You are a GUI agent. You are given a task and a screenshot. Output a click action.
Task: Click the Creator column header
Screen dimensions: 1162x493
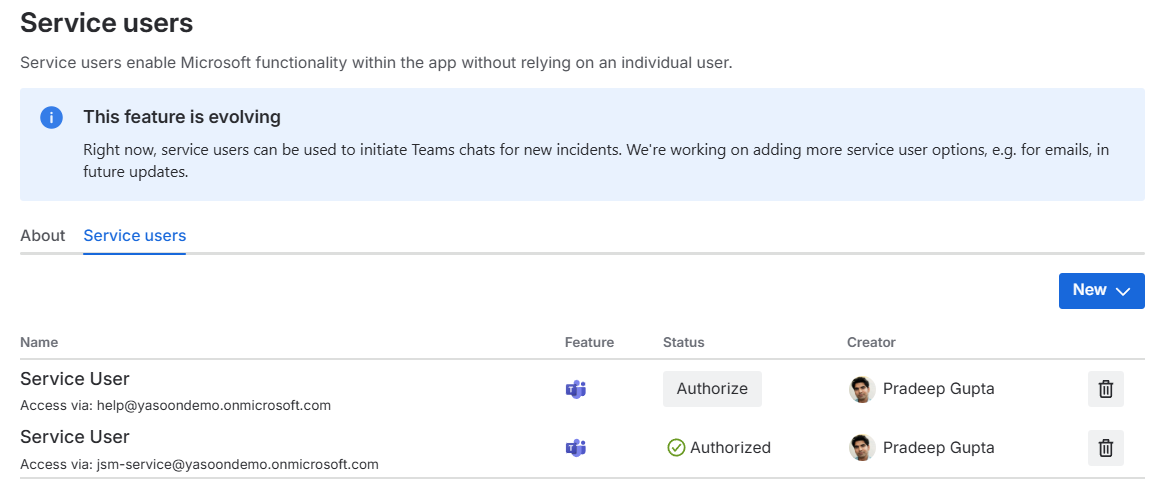(871, 342)
